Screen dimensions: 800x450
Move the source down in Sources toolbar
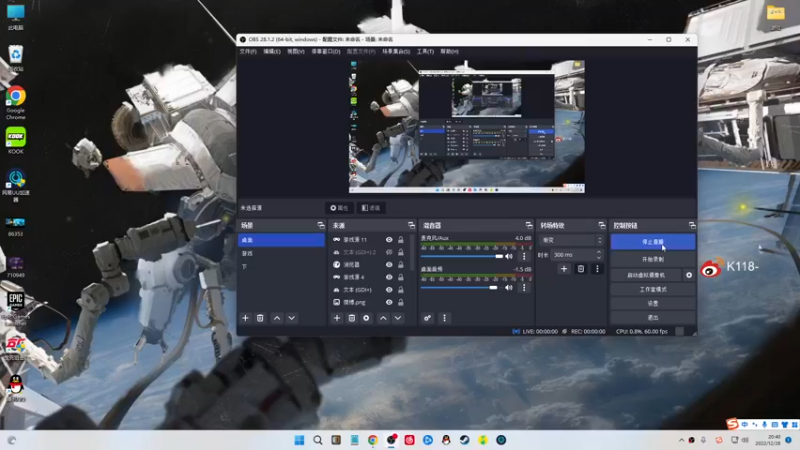click(x=398, y=318)
